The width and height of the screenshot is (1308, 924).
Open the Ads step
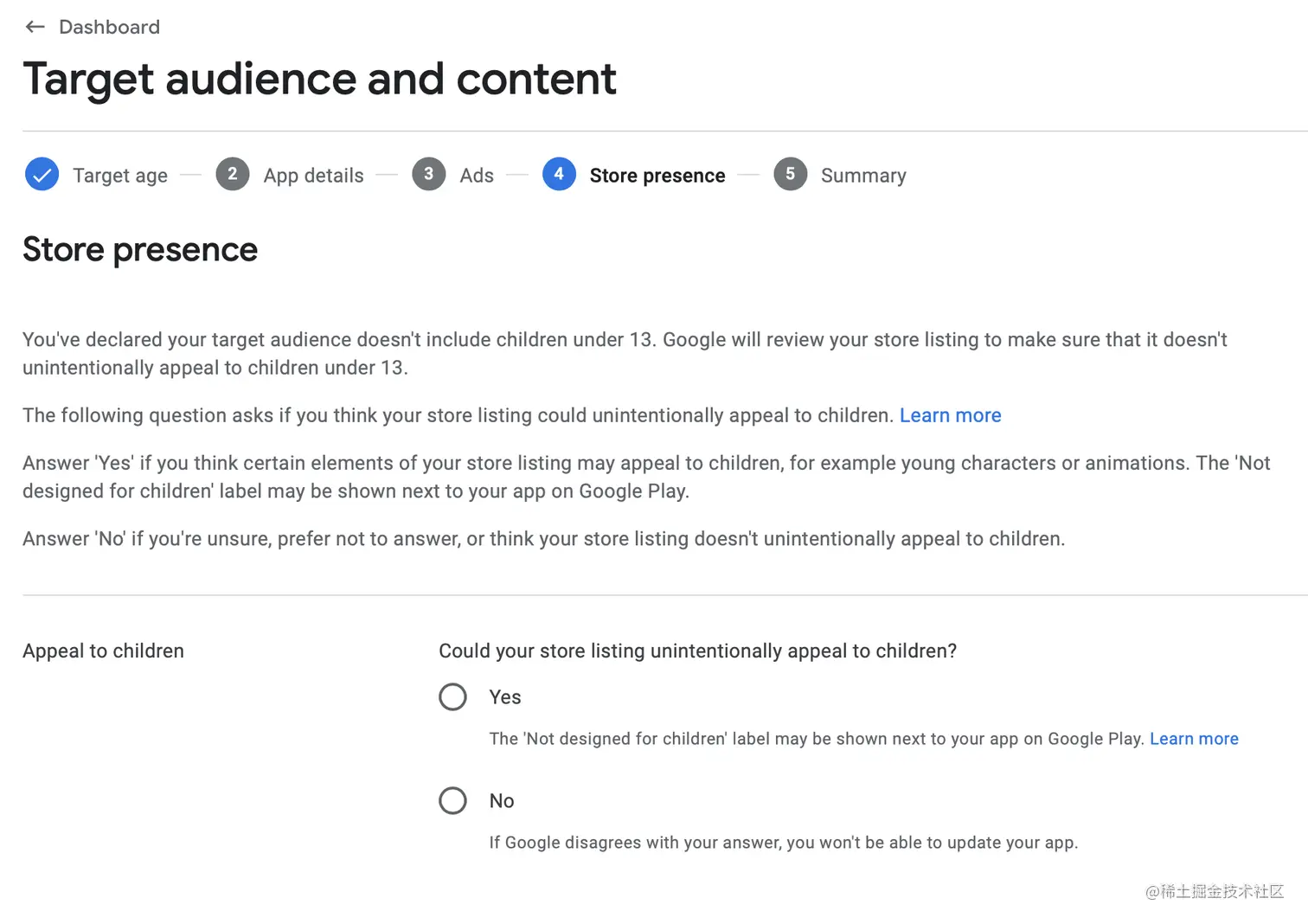pos(477,176)
